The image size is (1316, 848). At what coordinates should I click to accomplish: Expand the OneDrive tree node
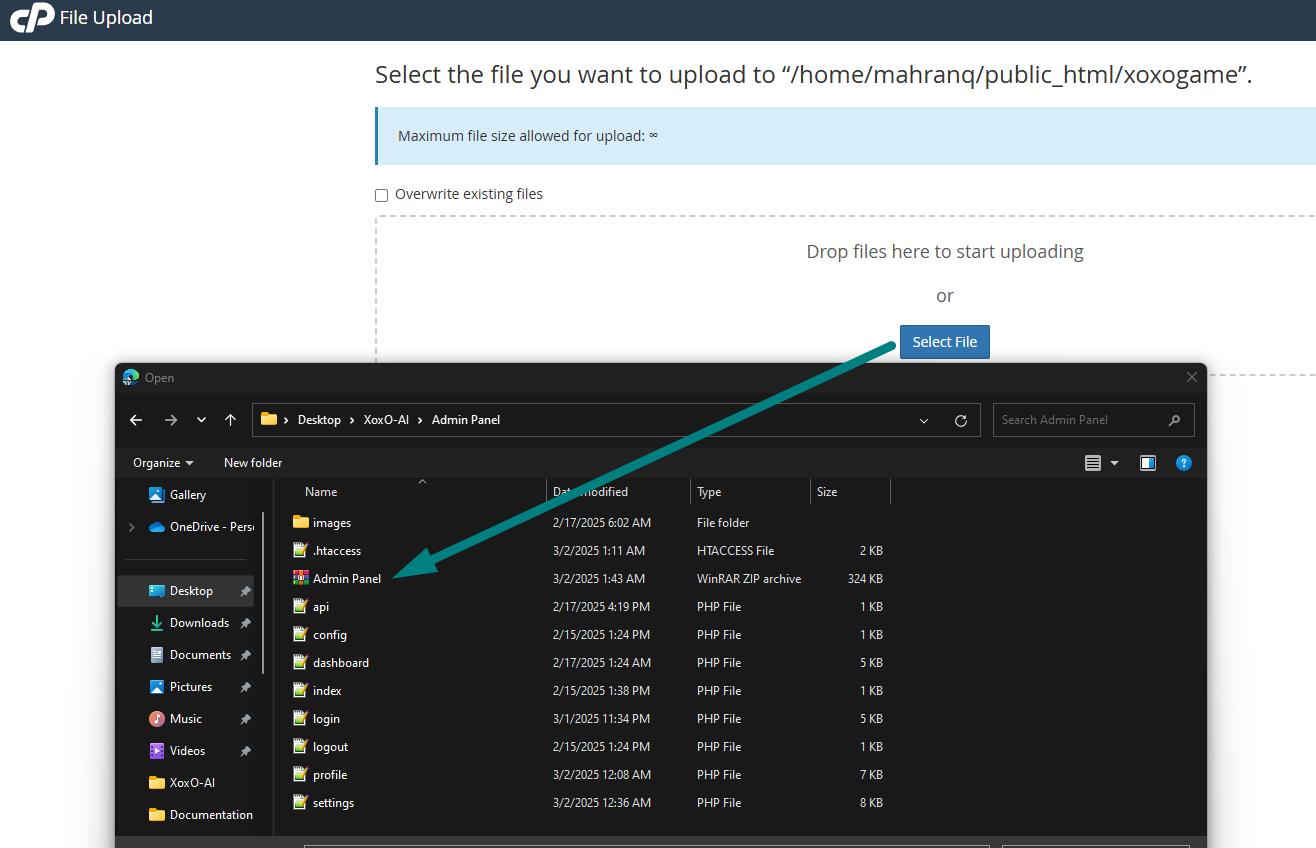131,527
